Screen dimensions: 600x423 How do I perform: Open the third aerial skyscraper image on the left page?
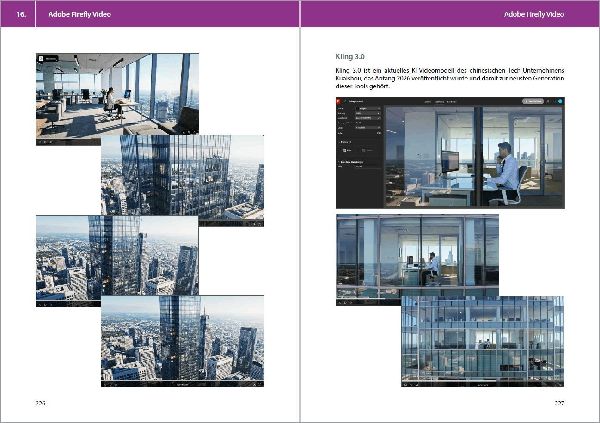(x=117, y=260)
